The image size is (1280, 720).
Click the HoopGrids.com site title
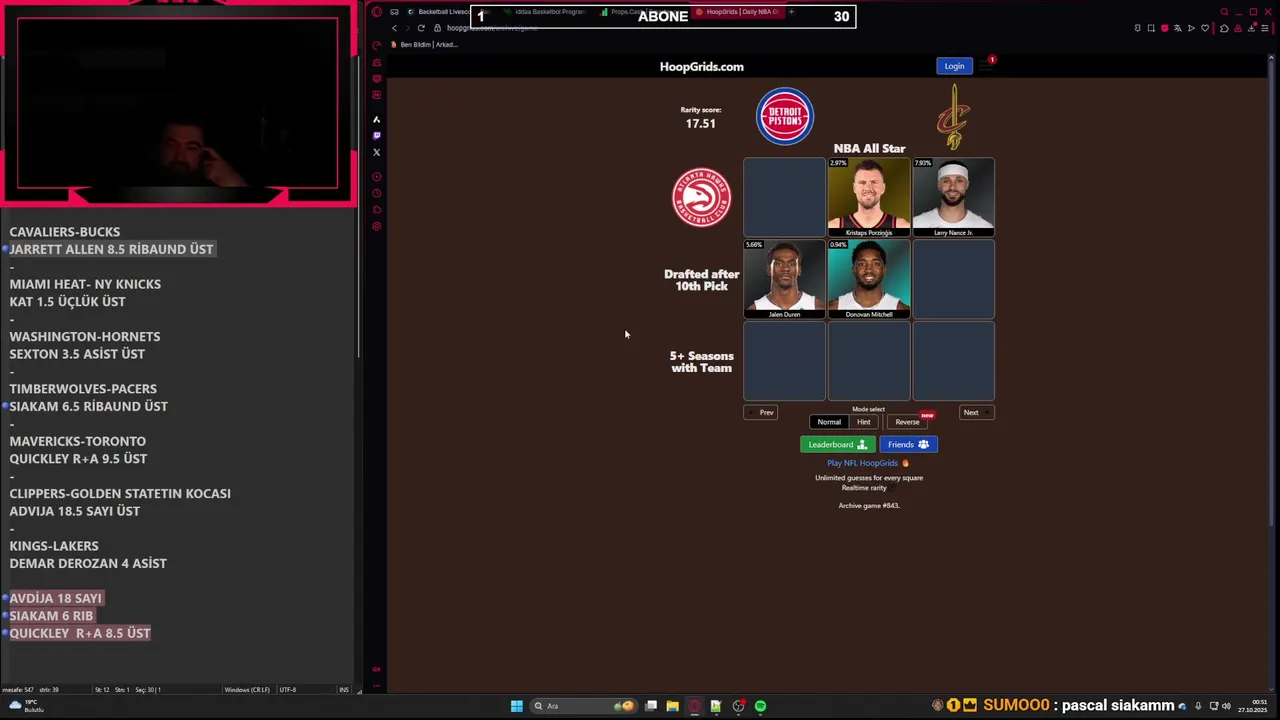[702, 67]
